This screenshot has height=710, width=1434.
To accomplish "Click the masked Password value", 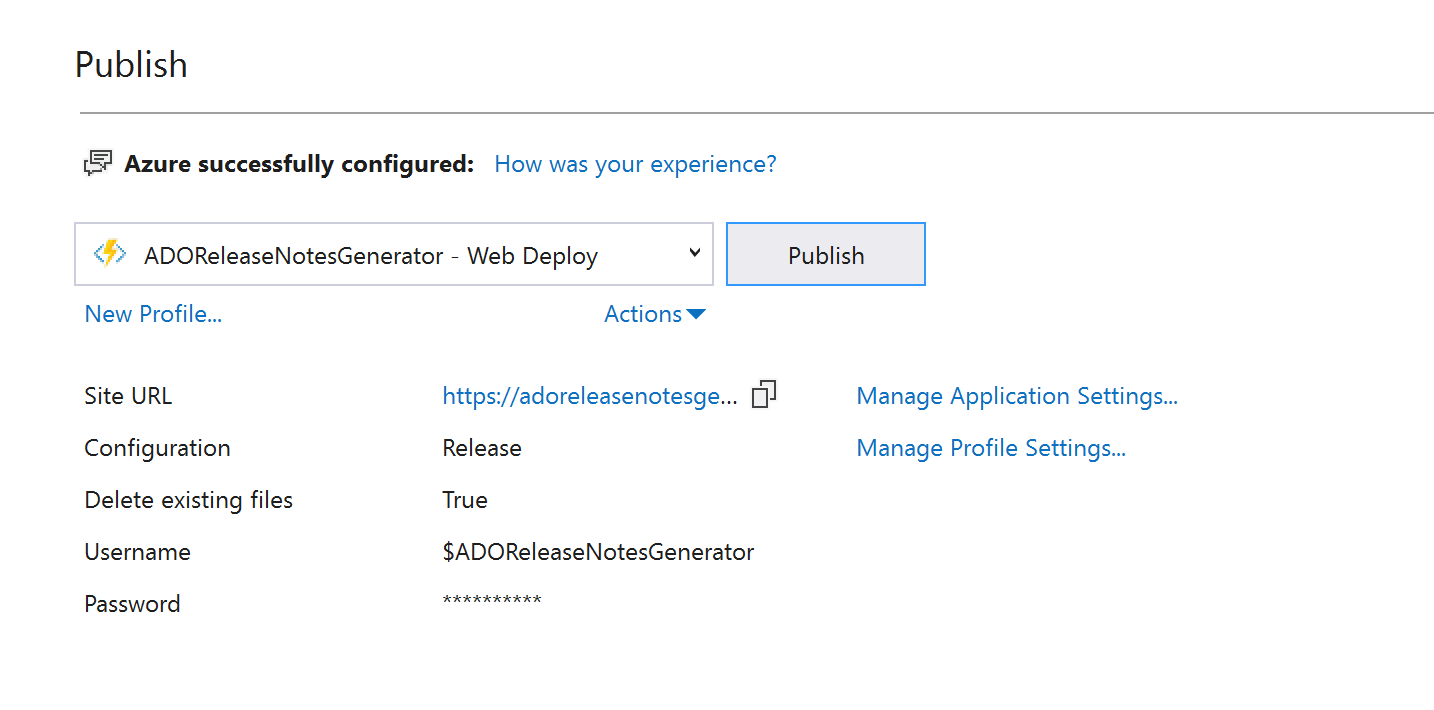I will (x=492, y=602).
